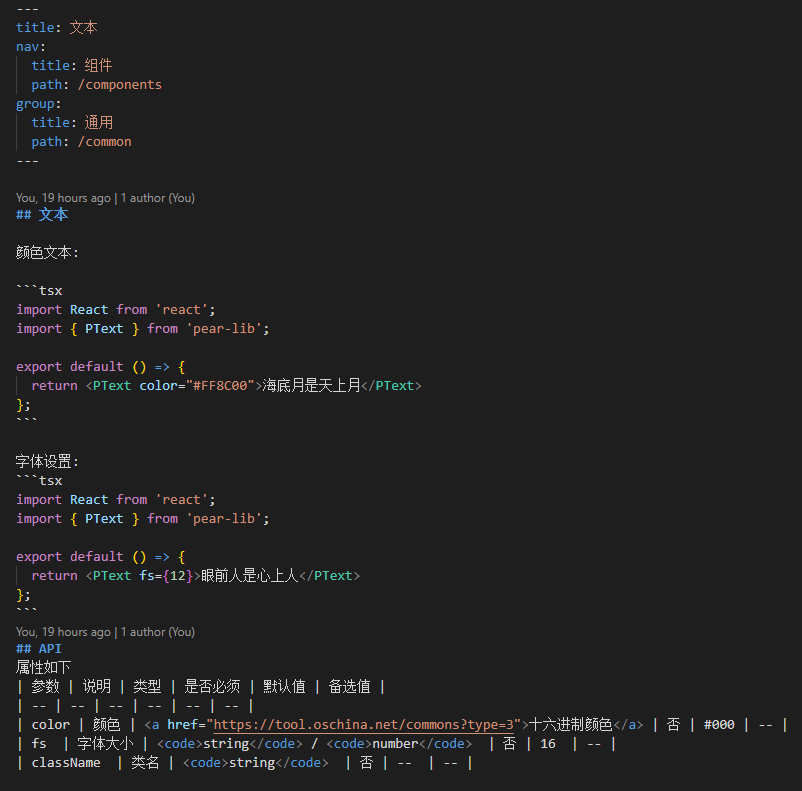Open the tool.oschina.net URL link
This screenshot has height=791, width=802.
pyautogui.click(x=363, y=724)
